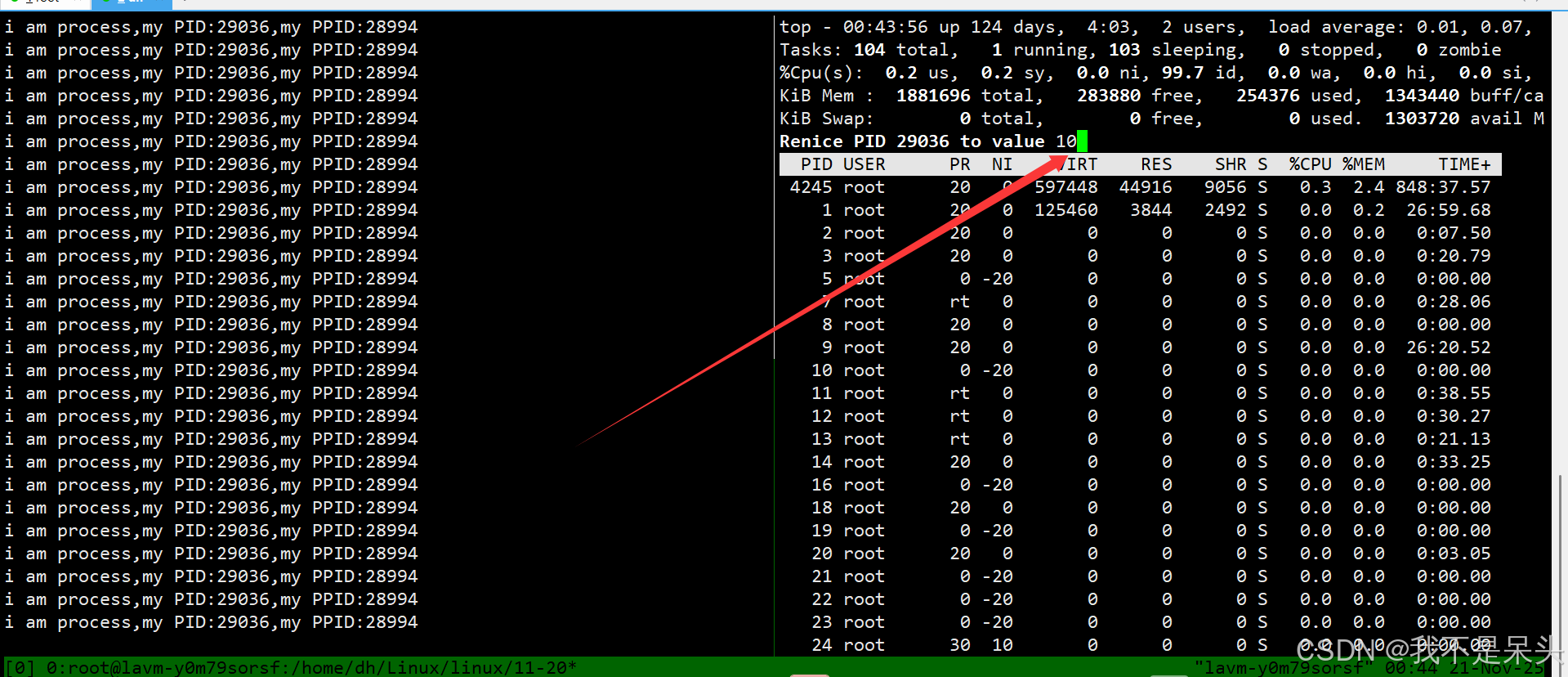Click the time value 0:21.13
1568x677 pixels.
pos(1454,439)
